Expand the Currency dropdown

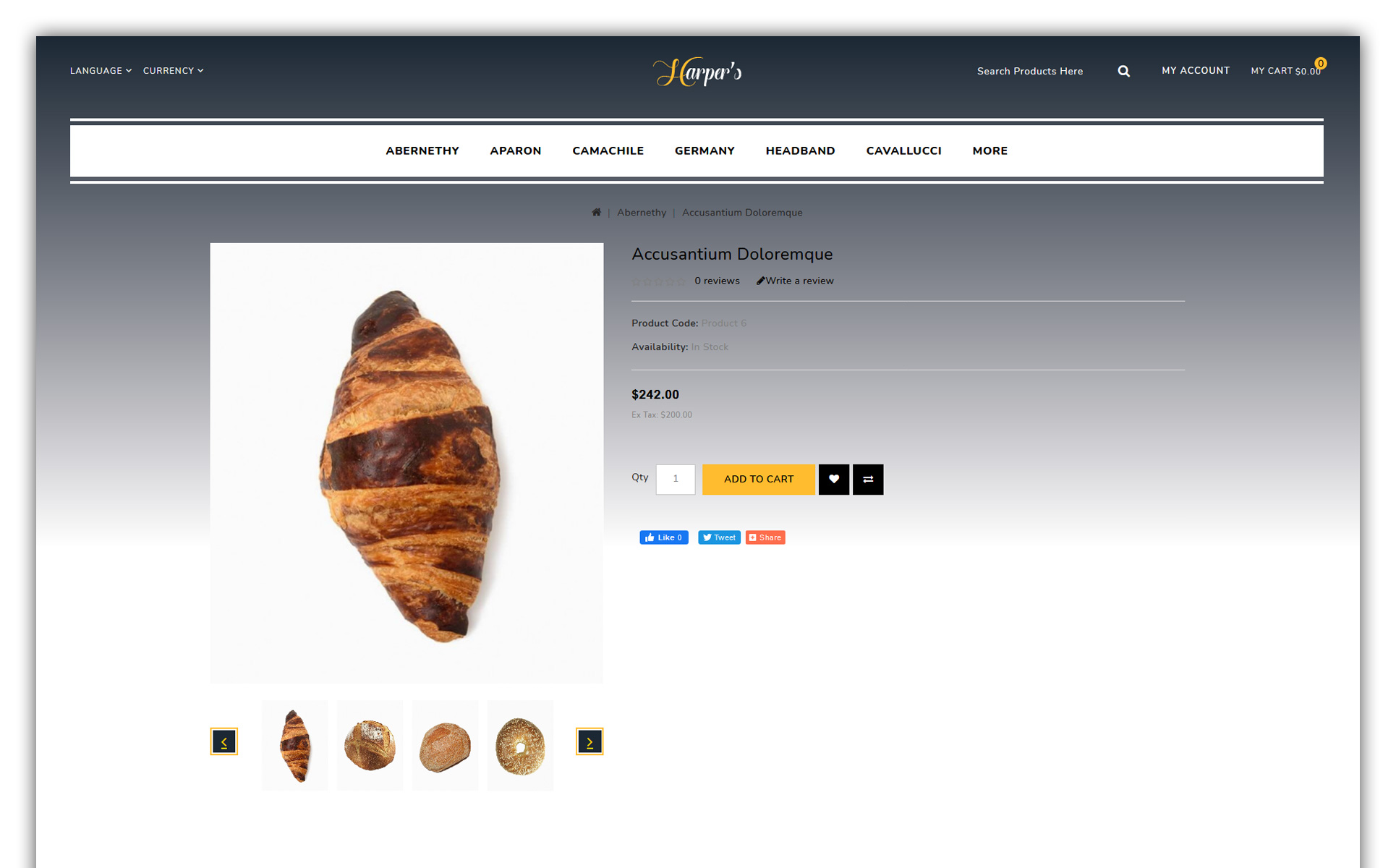point(173,71)
